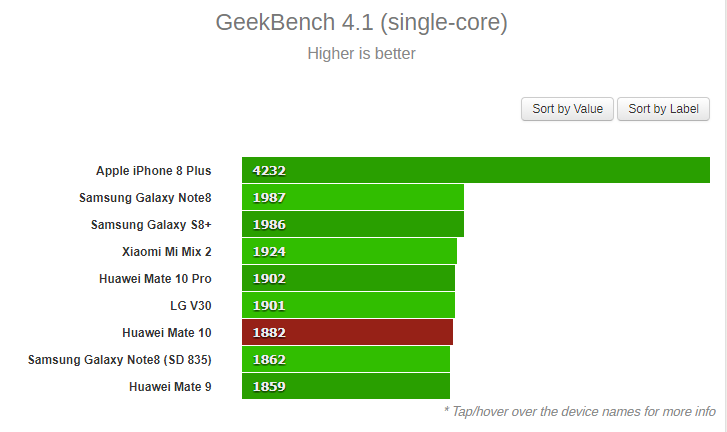Select the Apple iPhone 8 Plus label
This screenshot has width=727, height=432.
(x=153, y=171)
